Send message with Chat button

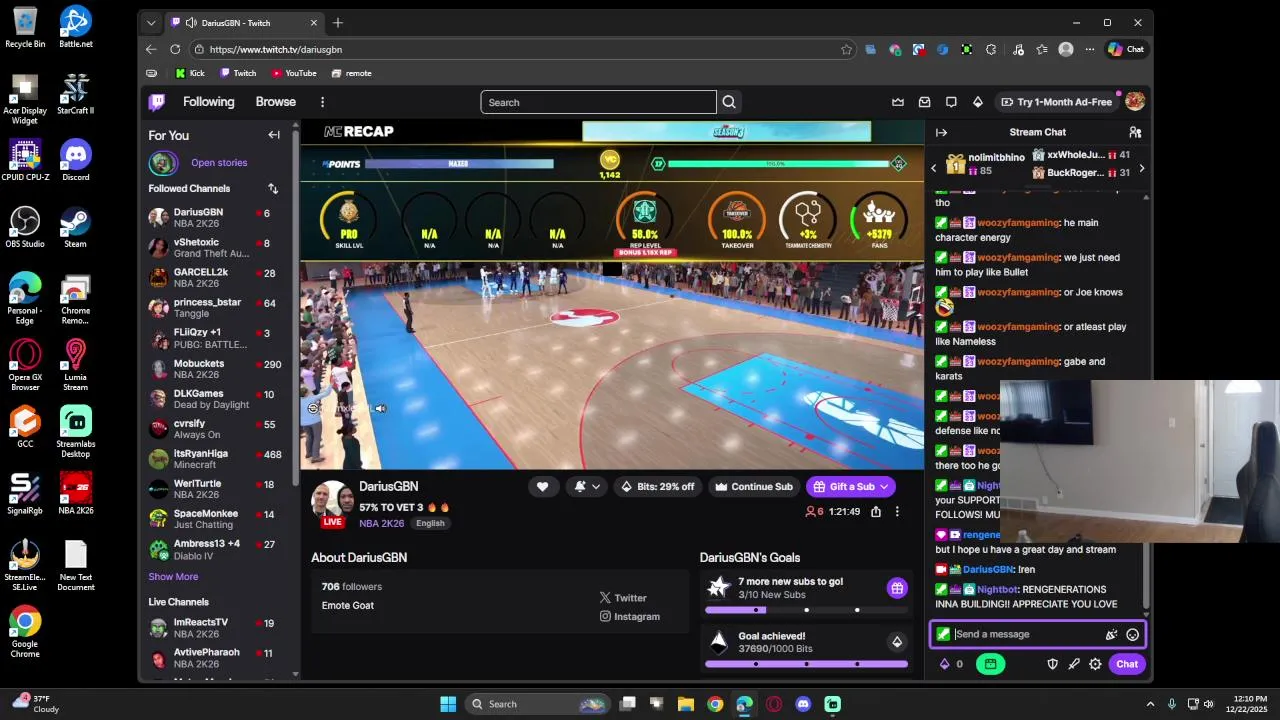tap(1127, 664)
